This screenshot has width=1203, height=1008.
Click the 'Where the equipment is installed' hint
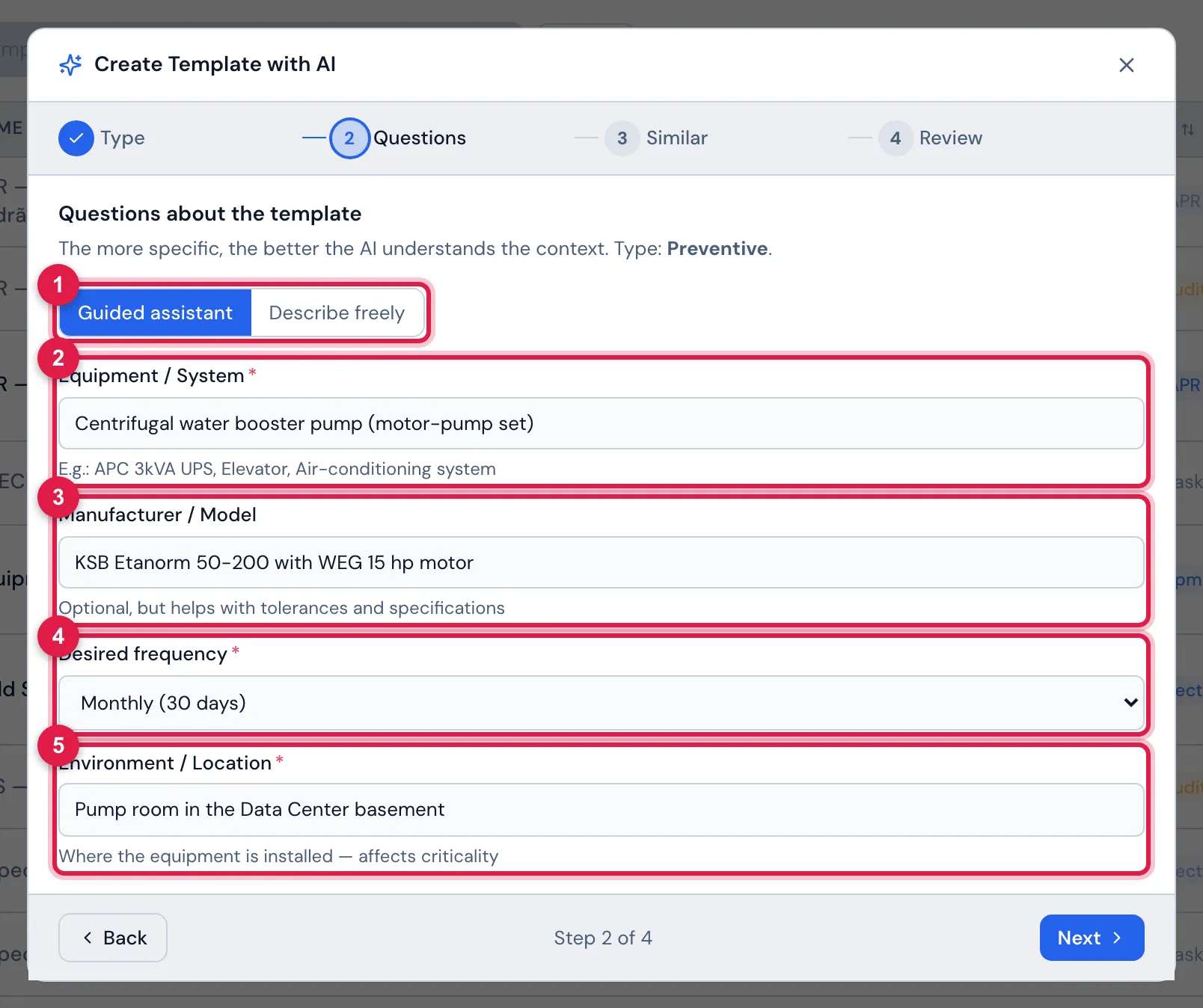278,856
